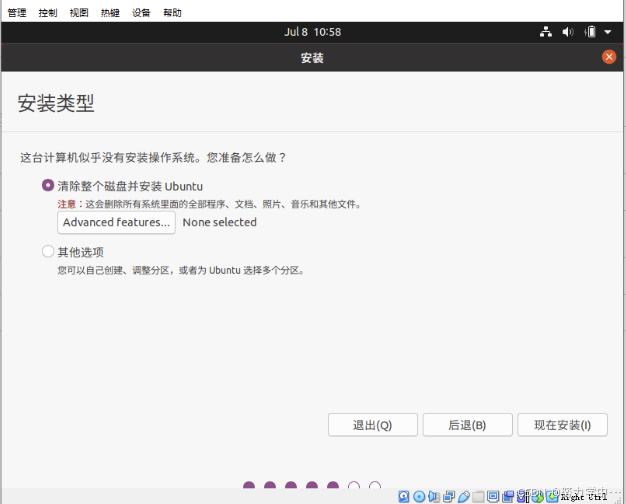Screen dimensions: 626x504
Task: Open the 设备 menu
Action: [x=141, y=13]
